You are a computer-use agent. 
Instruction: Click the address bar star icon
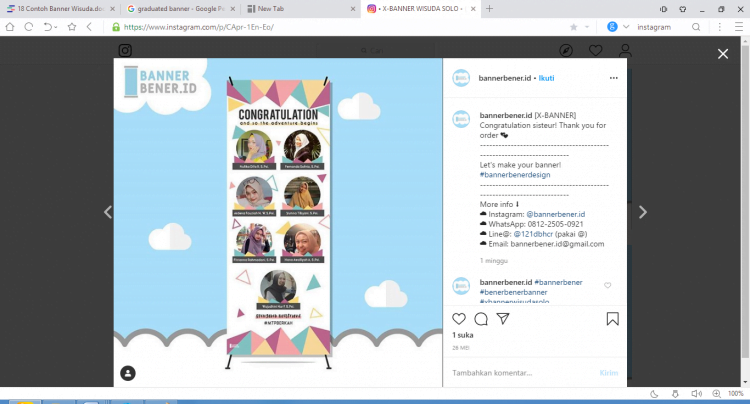(574, 27)
